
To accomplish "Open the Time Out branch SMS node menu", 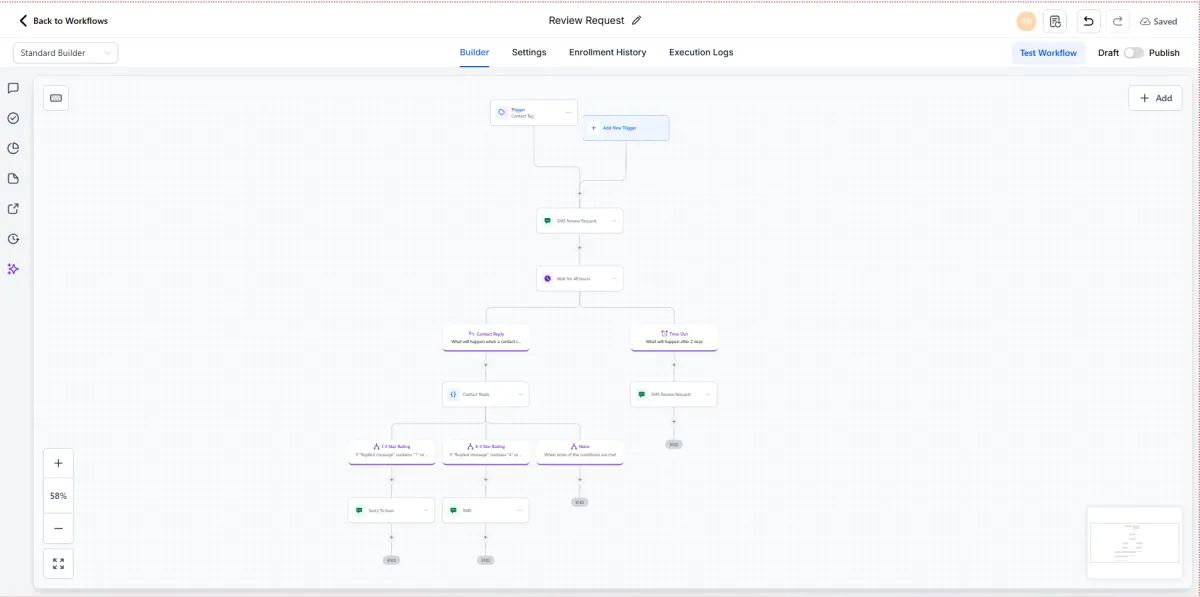I will (708, 394).
